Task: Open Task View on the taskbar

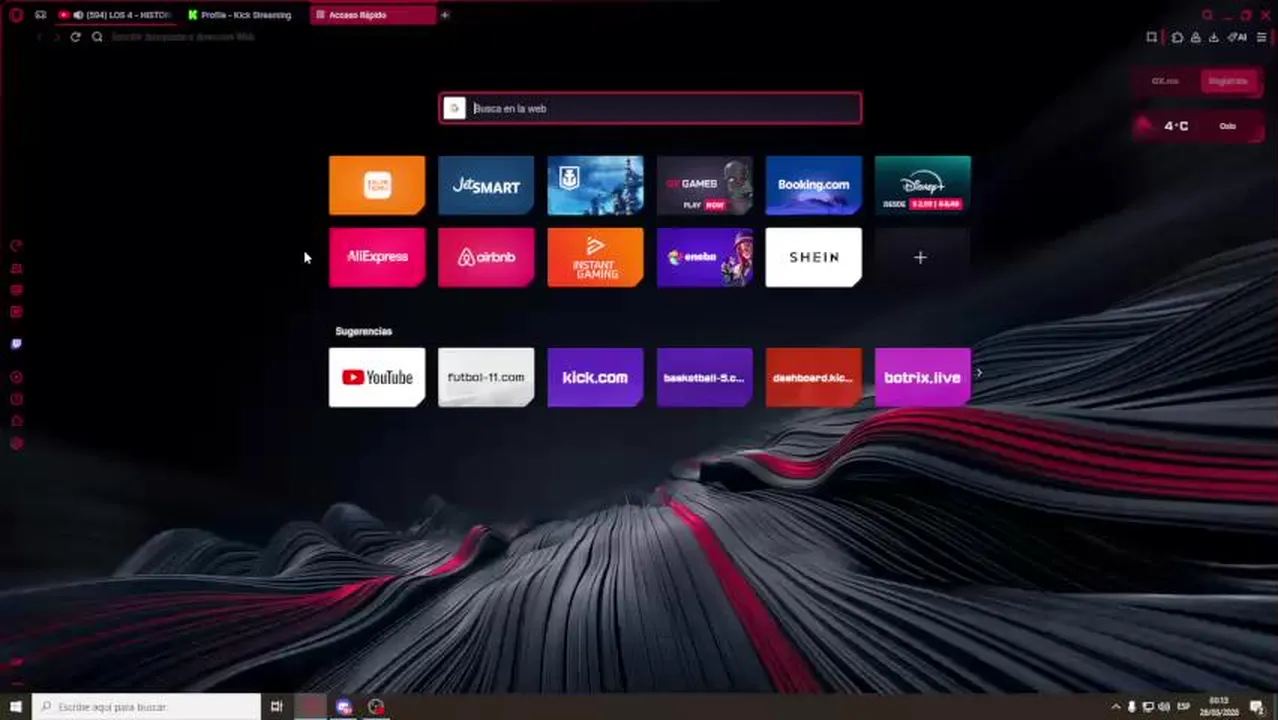Action: pyautogui.click(x=277, y=707)
